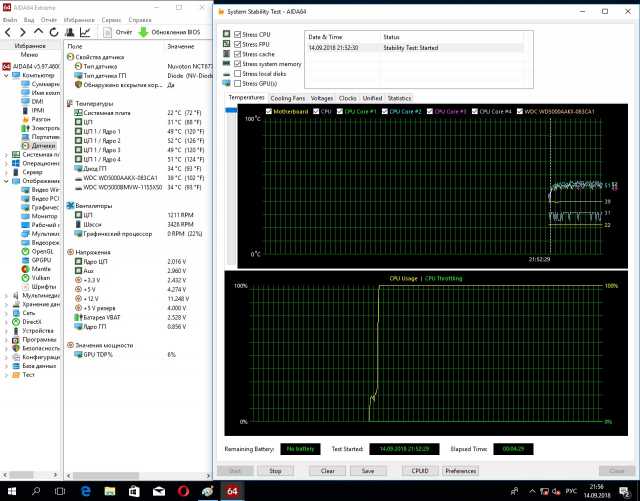
Task: Switch to Избранное favorites panel tab
Action: [x=30, y=46]
